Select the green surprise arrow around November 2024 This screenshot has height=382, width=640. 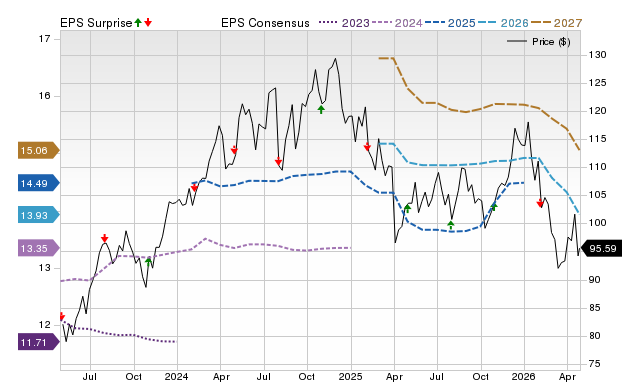321,109
